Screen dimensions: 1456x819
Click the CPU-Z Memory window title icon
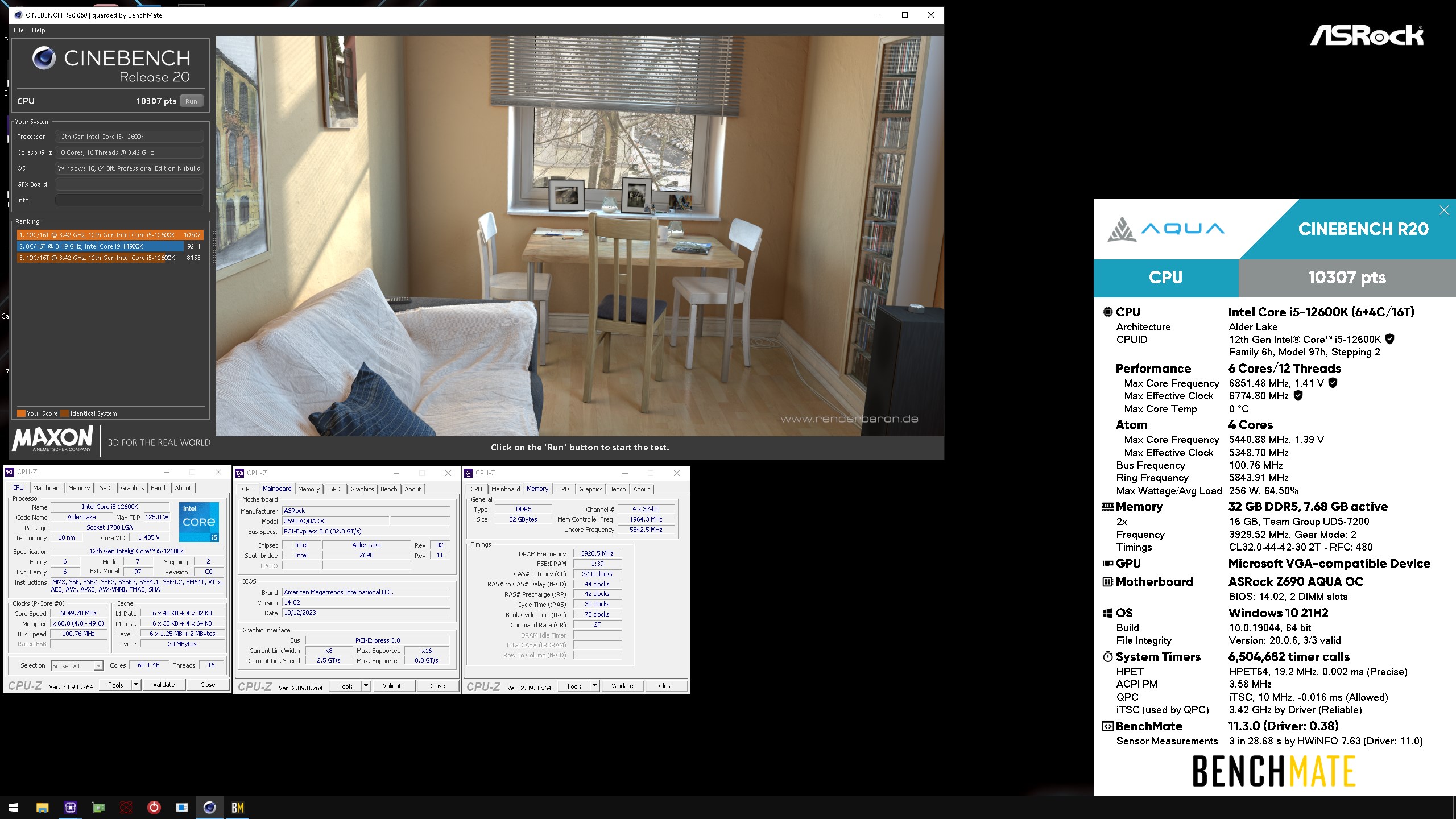pyautogui.click(x=468, y=473)
